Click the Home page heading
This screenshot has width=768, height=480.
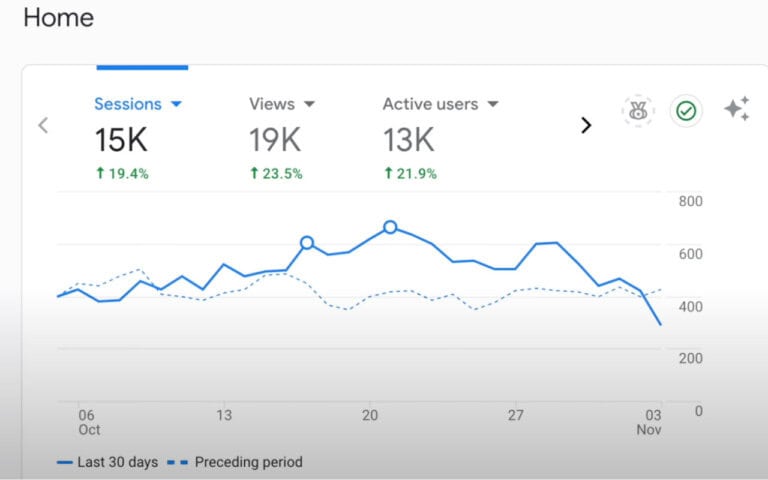pyautogui.click(x=58, y=18)
